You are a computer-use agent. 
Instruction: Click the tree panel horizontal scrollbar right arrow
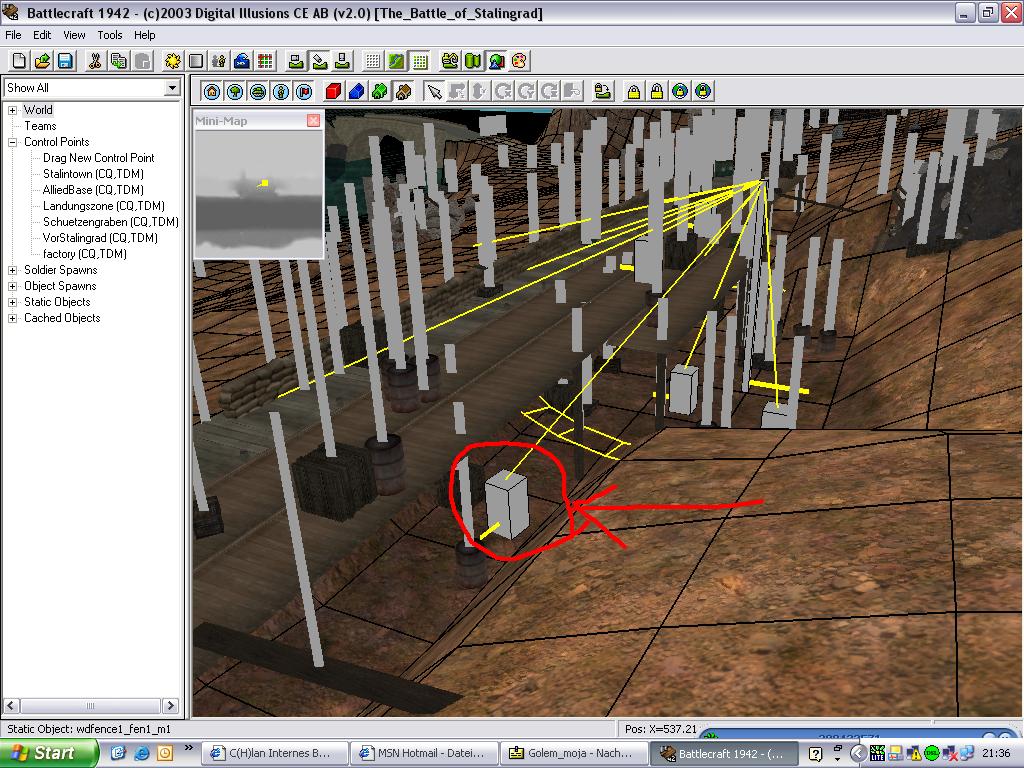click(x=171, y=705)
